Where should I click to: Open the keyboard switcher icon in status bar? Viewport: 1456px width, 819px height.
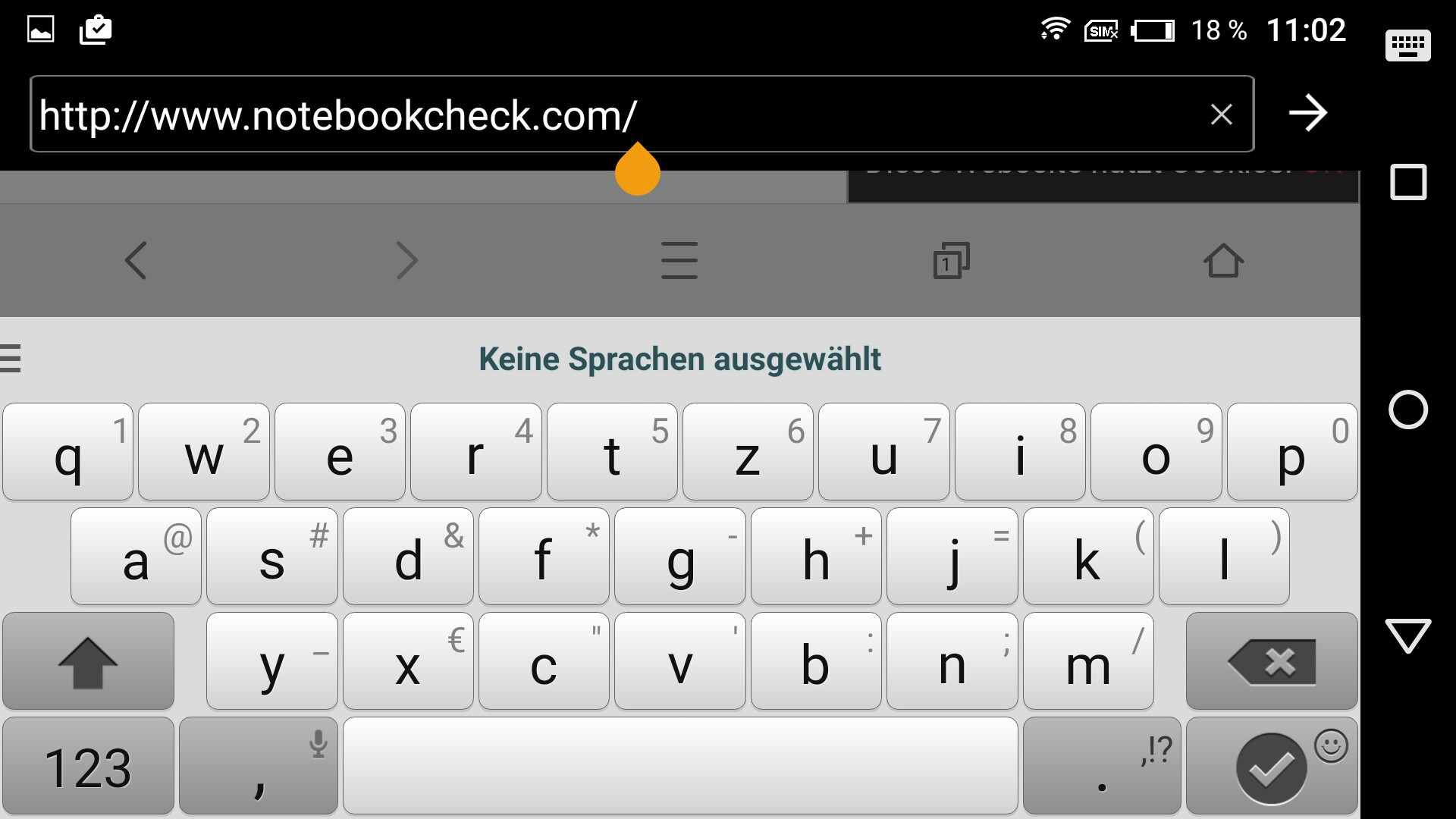click(1408, 45)
